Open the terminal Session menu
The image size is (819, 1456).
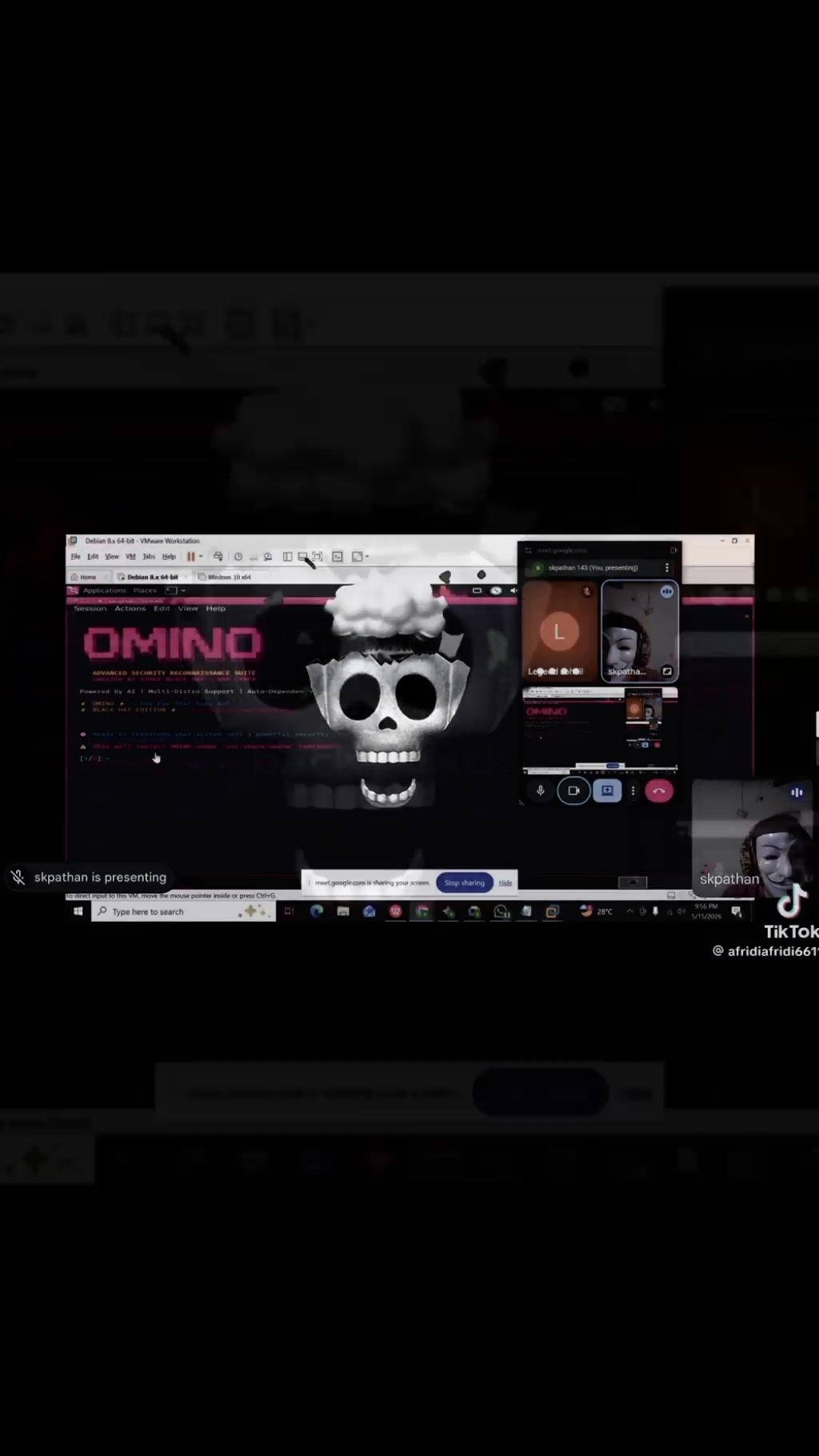pyautogui.click(x=90, y=609)
